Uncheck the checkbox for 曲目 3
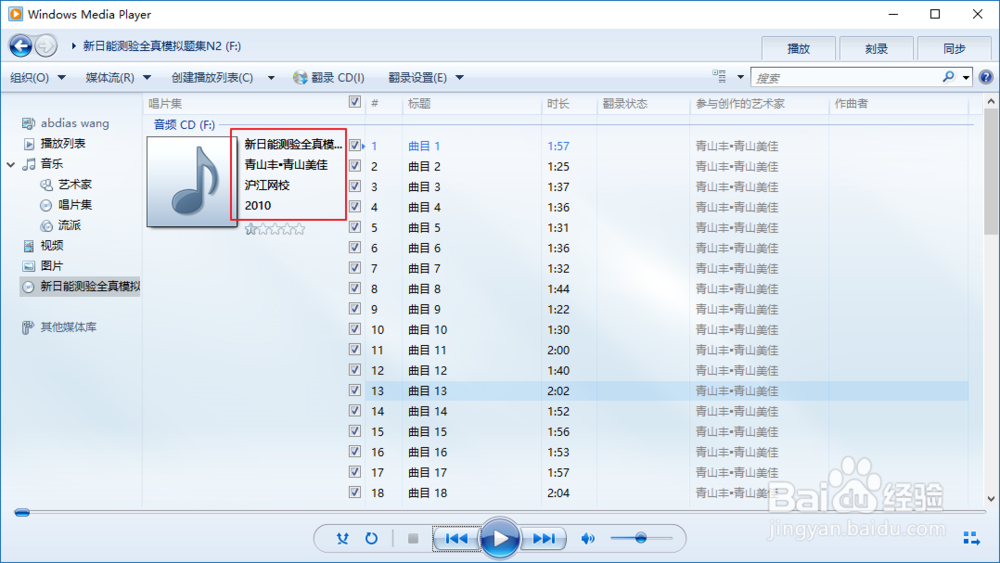1000x563 pixels. tap(355, 186)
